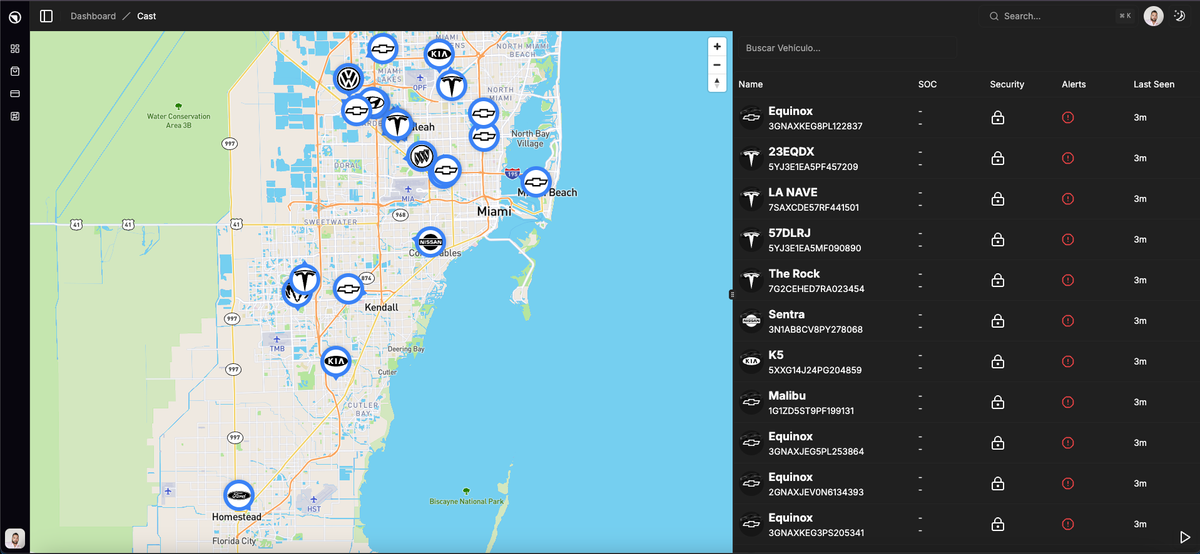Reset map bearing with the compass button
Image resolution: width=1200 pixels, height=554 pixels.
pyautogui.click(x=717, y=82)
